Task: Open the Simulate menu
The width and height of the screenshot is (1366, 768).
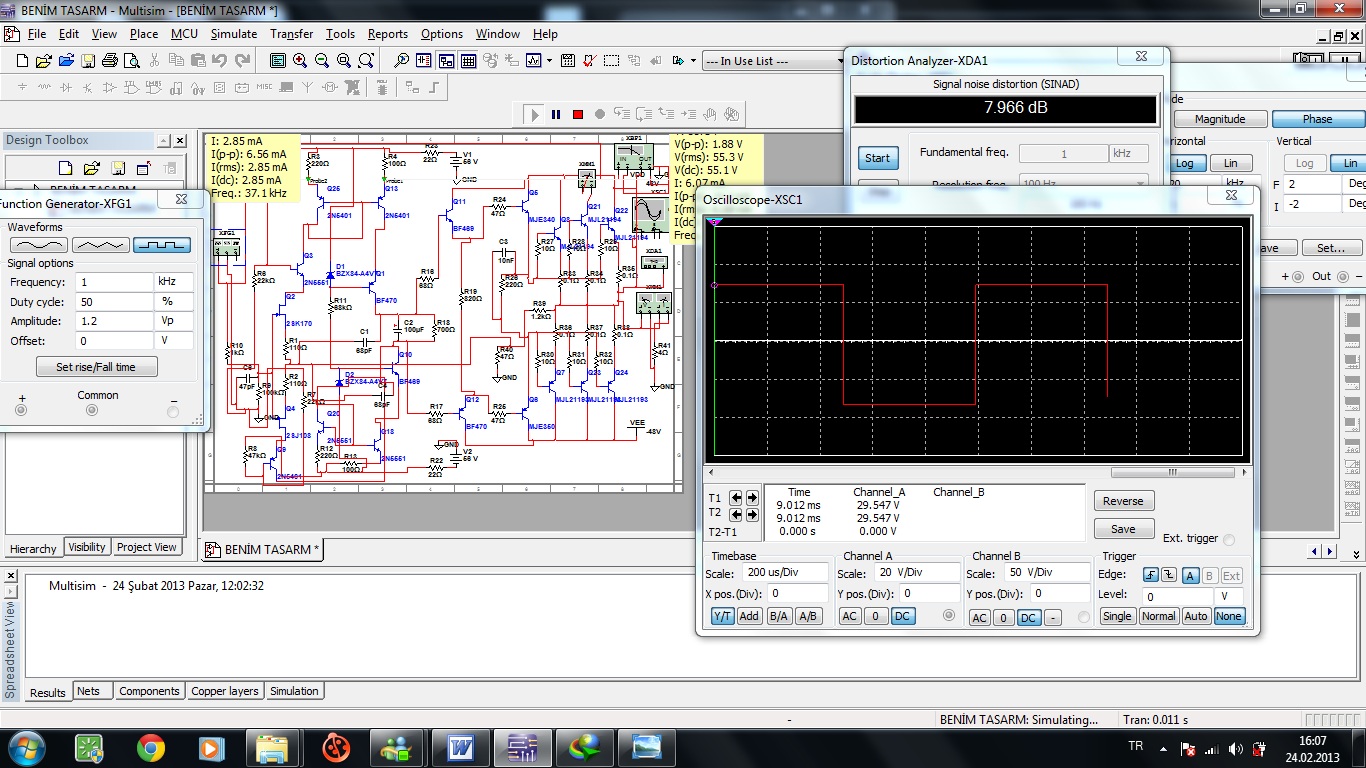Action: [x=233, y=34]
